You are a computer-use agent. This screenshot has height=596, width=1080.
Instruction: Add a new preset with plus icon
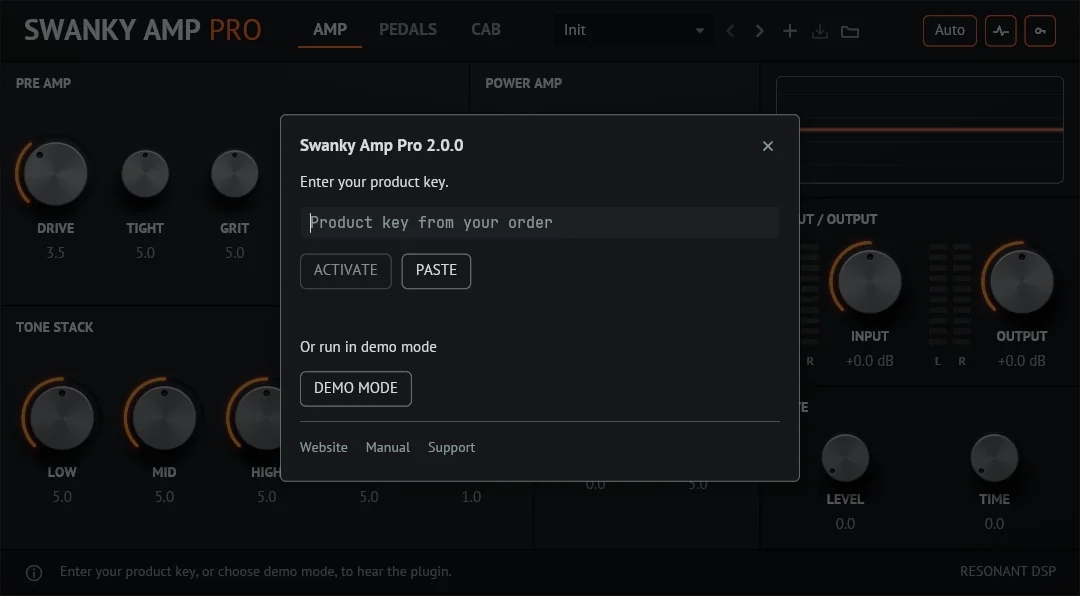[x=790, y=31]
